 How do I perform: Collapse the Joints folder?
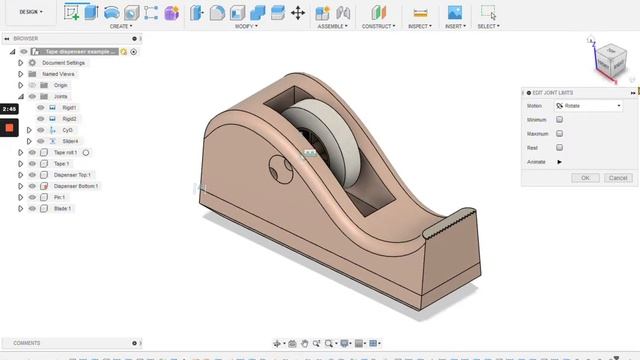[20, 96]
